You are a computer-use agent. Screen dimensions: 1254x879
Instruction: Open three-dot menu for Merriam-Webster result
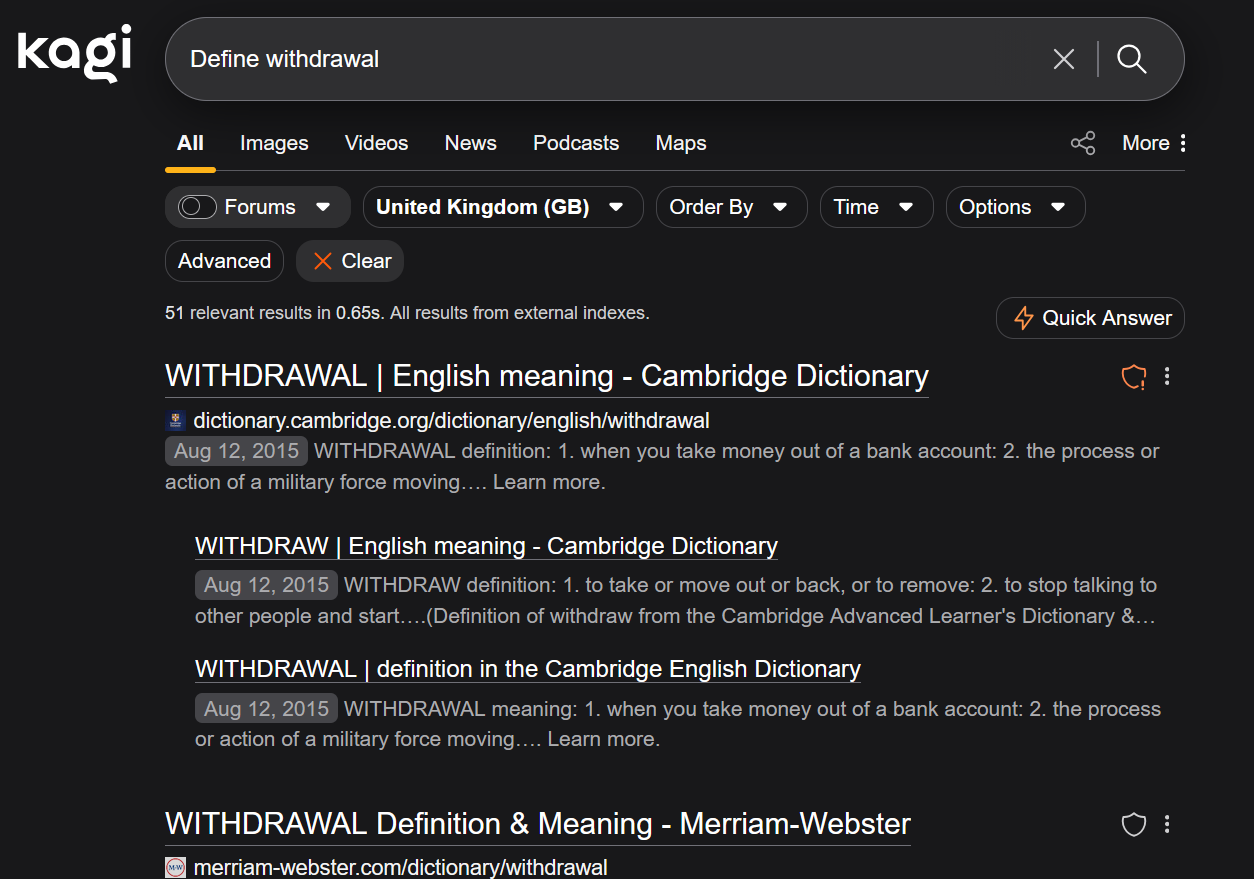[x=1167, y=825]
